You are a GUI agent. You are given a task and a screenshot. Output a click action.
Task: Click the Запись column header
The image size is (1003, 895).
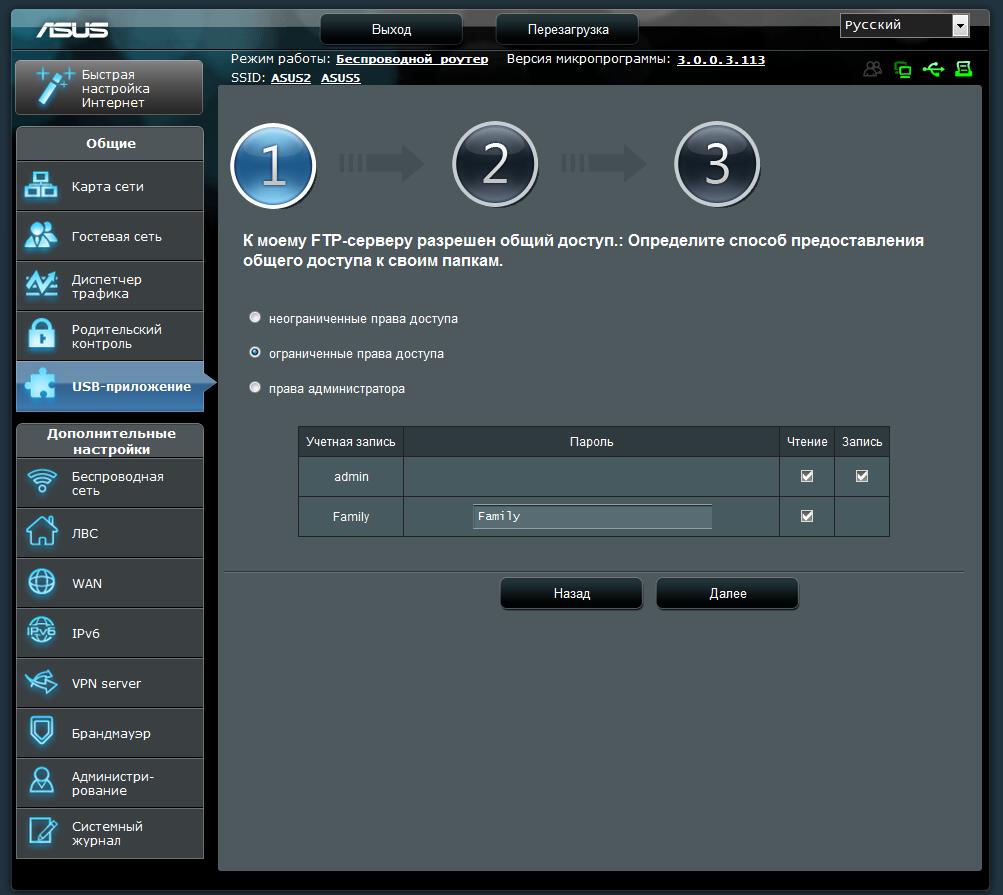(862, 441)
